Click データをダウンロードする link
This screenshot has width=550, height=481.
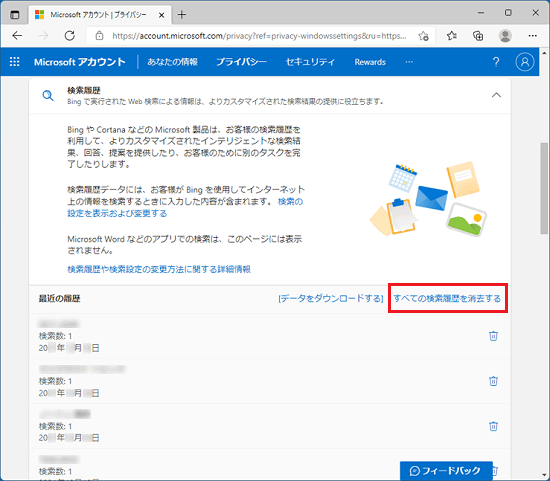pyautogui.click(x=330, y=299)
